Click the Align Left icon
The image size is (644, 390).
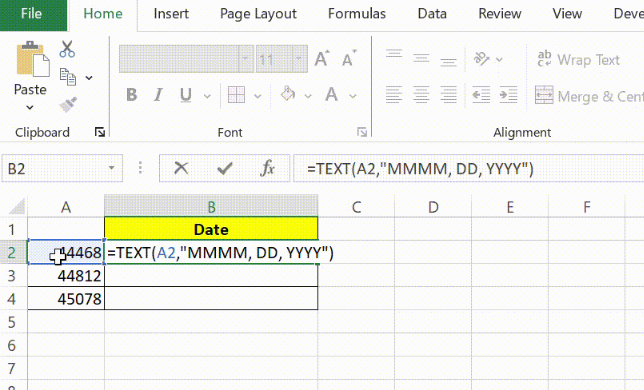(x=394, y=95)
